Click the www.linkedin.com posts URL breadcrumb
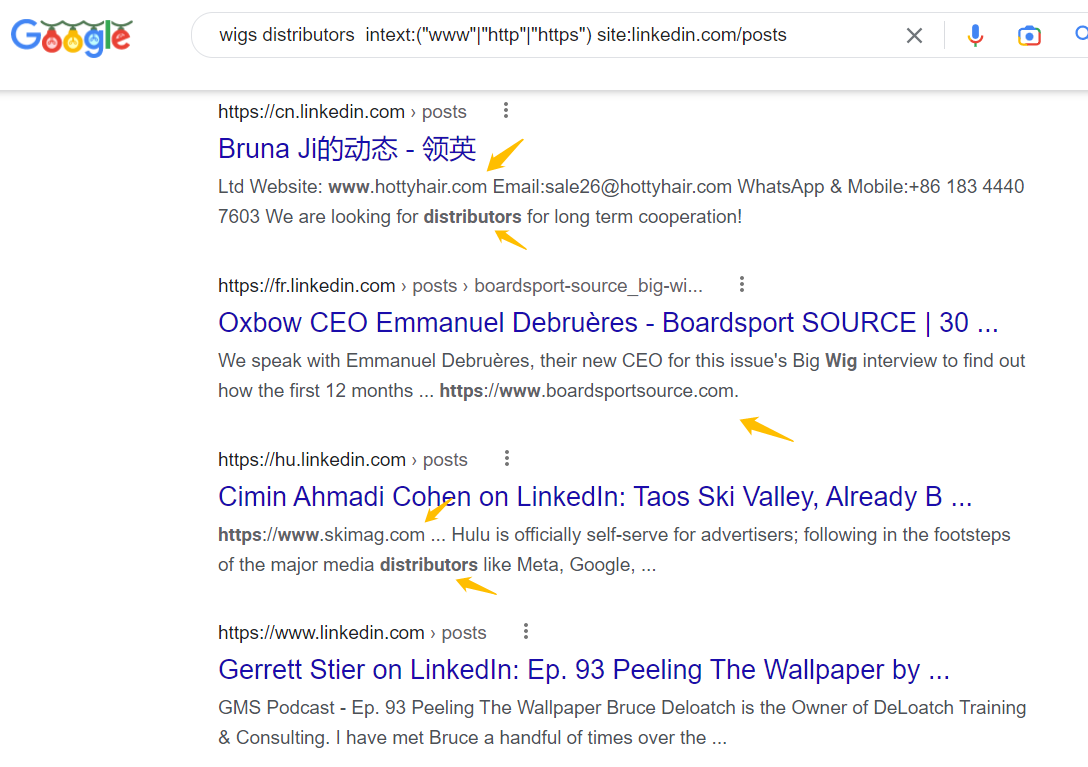The width and height of the screenshot is (1088, 767). (x=352, y=633)
